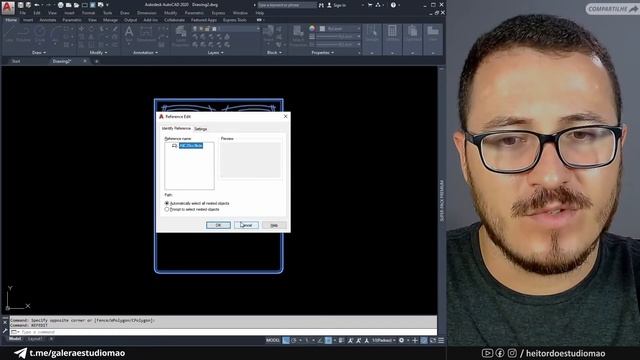The width and height of the screenshot is (640, 360).
Task: Click the COMPARTILHE share button
Action: click(x=612, y=9)
